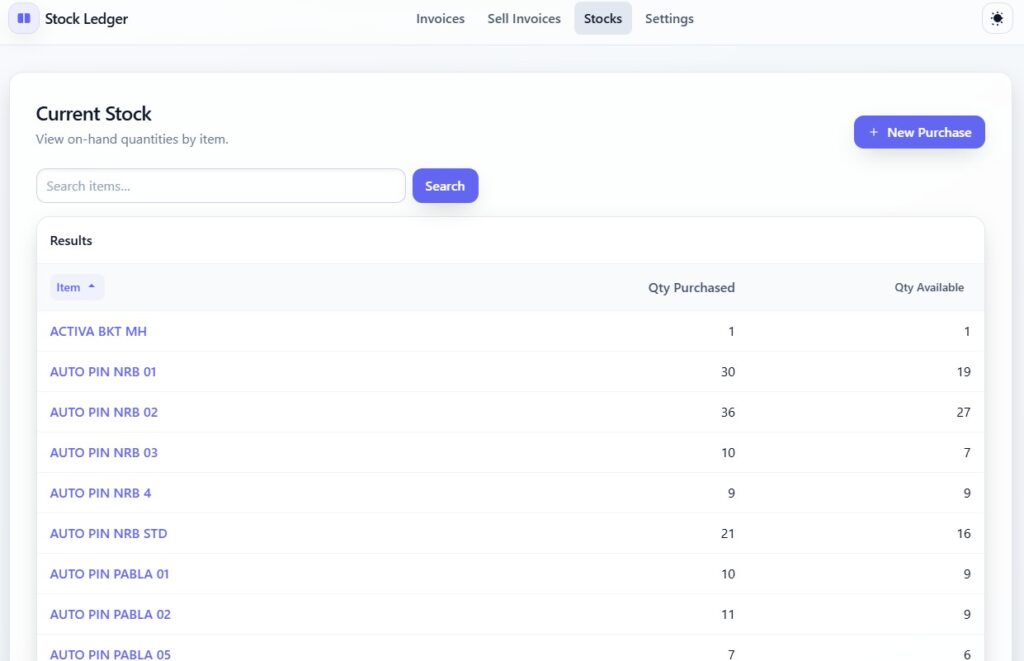Open the Invoices tab
1024x661 pixels.
pyautogui.click(x=440, y=19)
